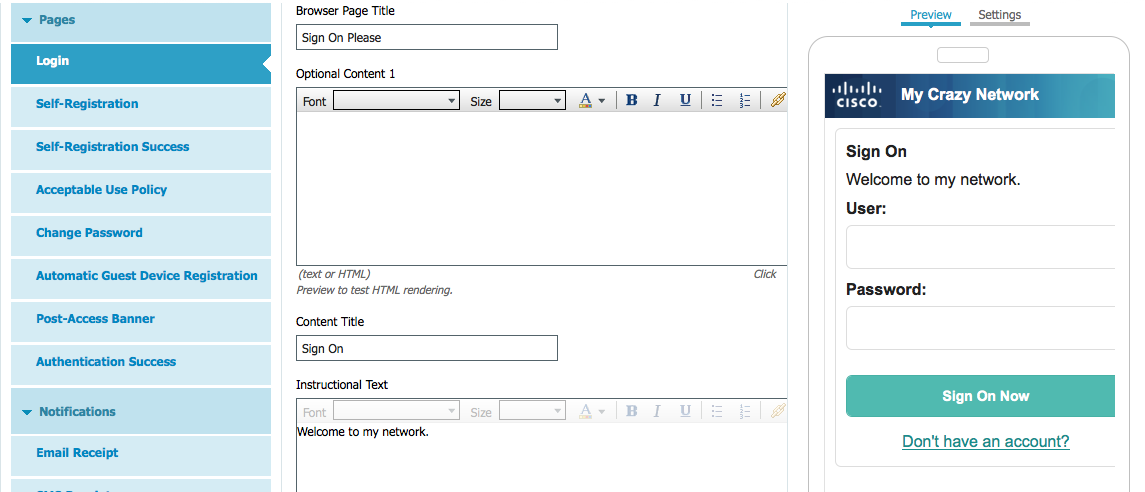Image resolution: width=1145 pixels, height=492 pixels.
Task: Switch to the Settings tab
Action: tap(999, 15)
